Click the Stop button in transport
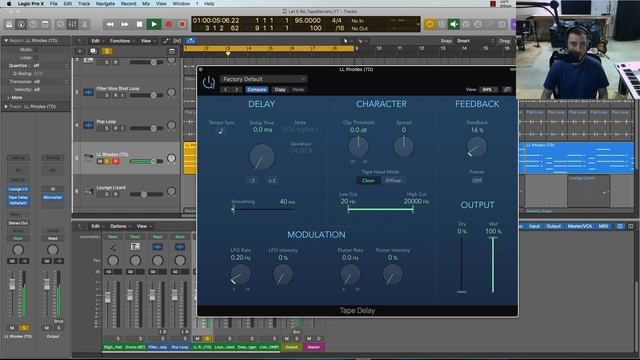 [139, 24]
